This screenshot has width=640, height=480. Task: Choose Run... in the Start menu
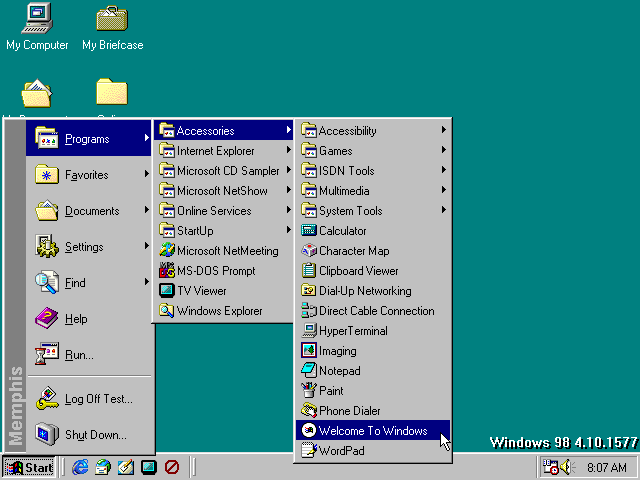[89, 354]
